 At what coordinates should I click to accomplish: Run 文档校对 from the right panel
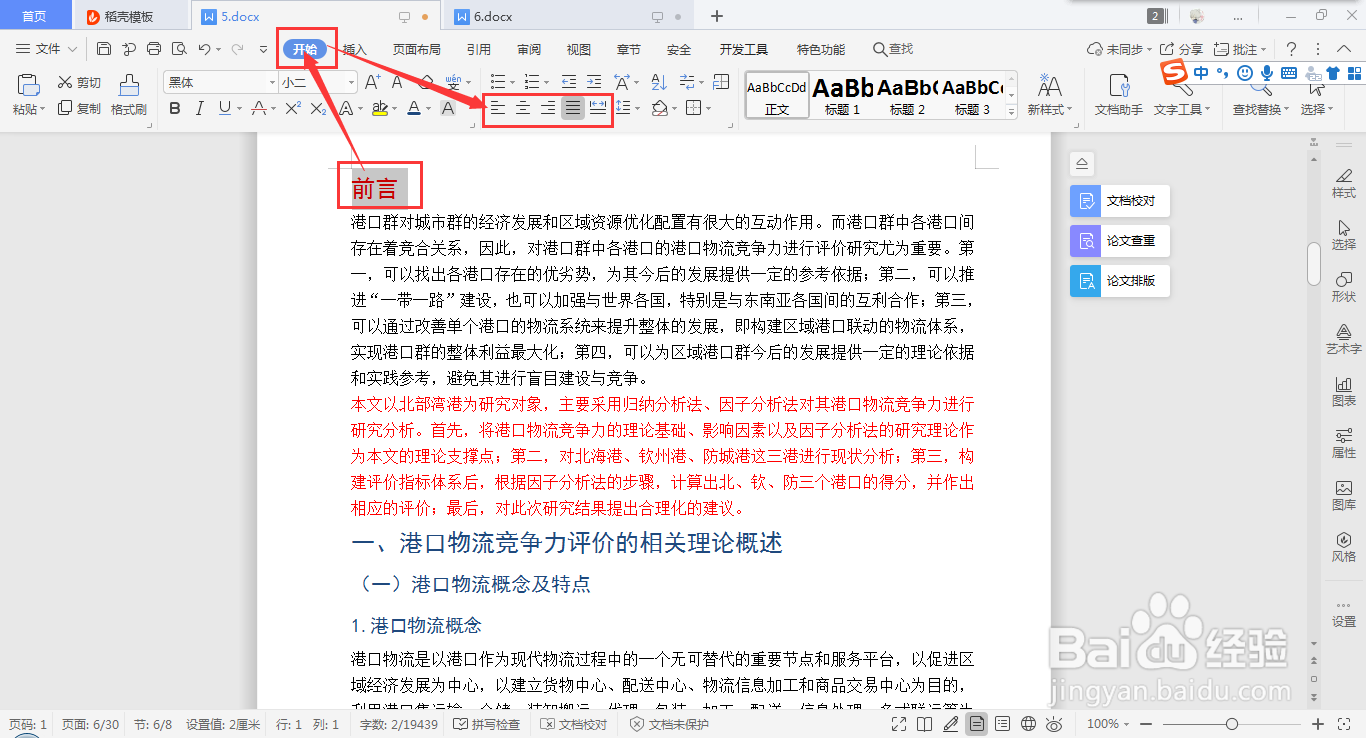[1119, 200]
